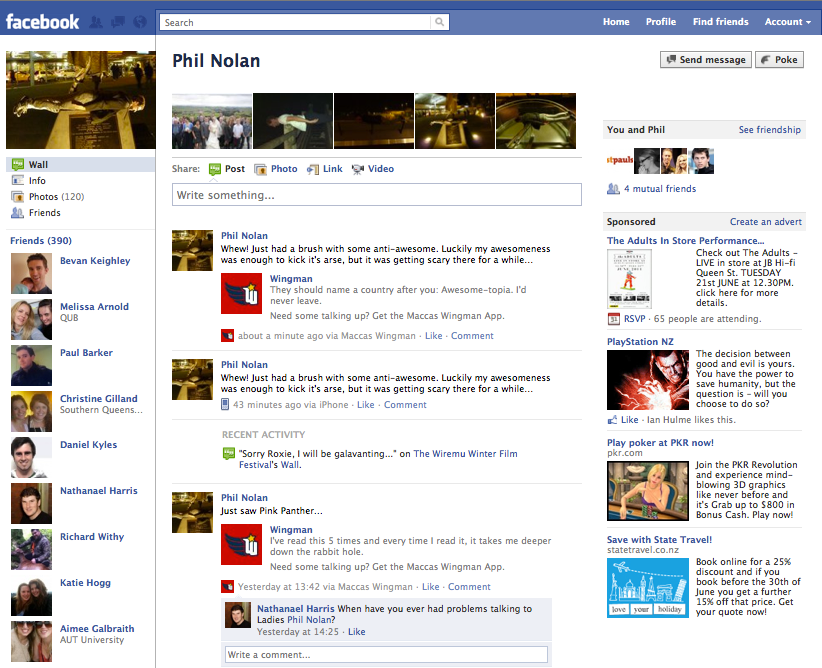This screenshot has width=822, height=668.
Task: Click the Friends icon in sidebar
Action: coord(18,213)
